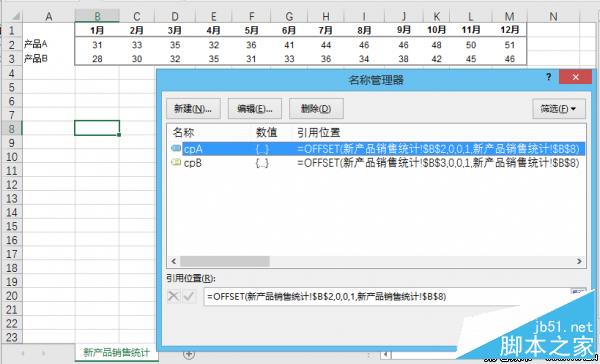Click the cancel X icon beside reference box
Image resolution: width=600 pixels, height=364 pixels.
(x=174, y=296)
